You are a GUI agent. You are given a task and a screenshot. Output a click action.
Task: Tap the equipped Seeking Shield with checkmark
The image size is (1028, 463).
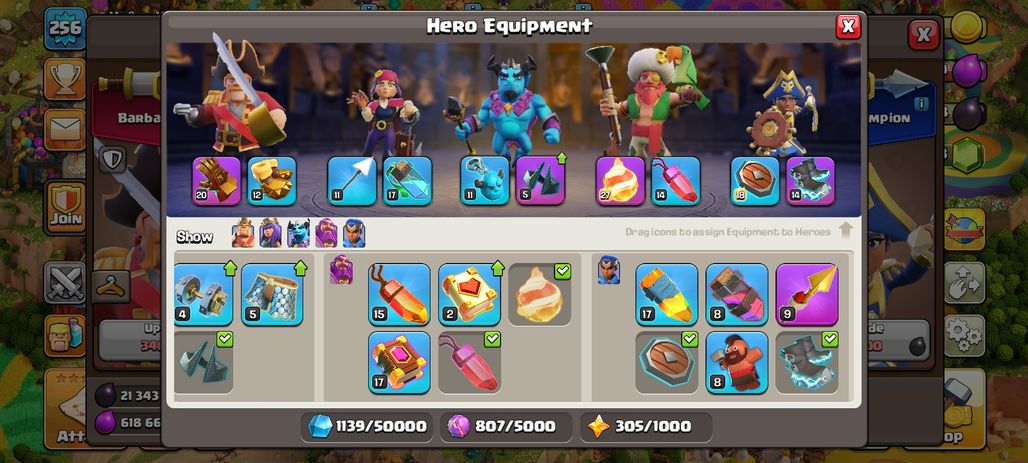tap(667, 363)
